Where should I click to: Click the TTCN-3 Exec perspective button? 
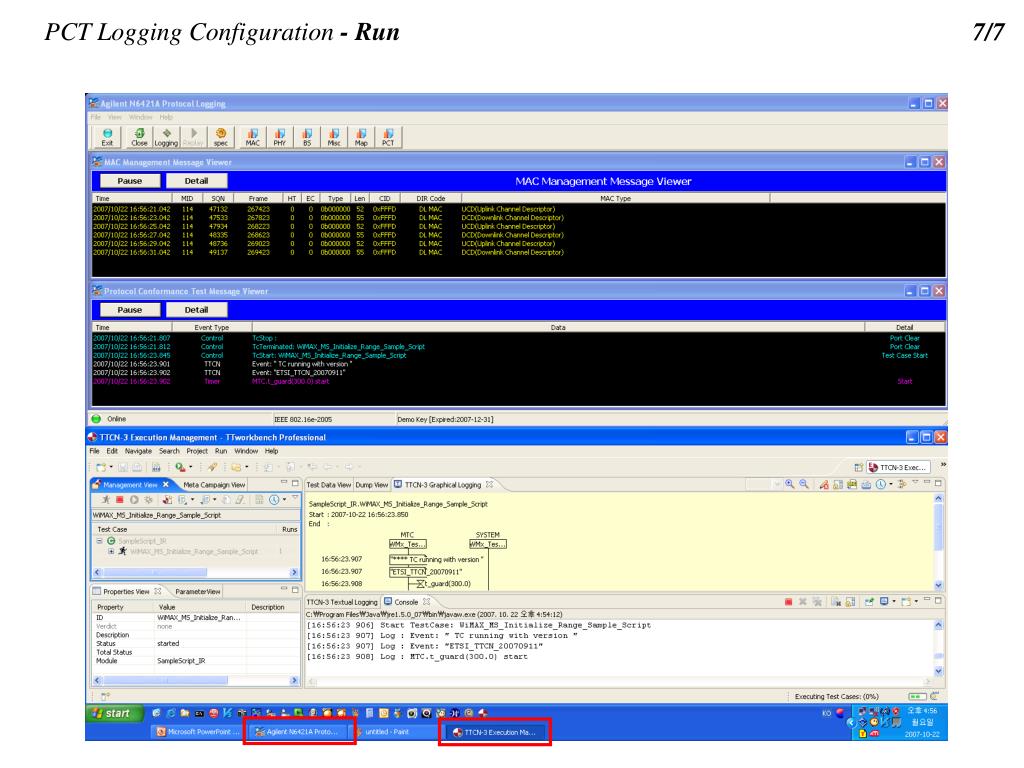click(x=899, y=467)
